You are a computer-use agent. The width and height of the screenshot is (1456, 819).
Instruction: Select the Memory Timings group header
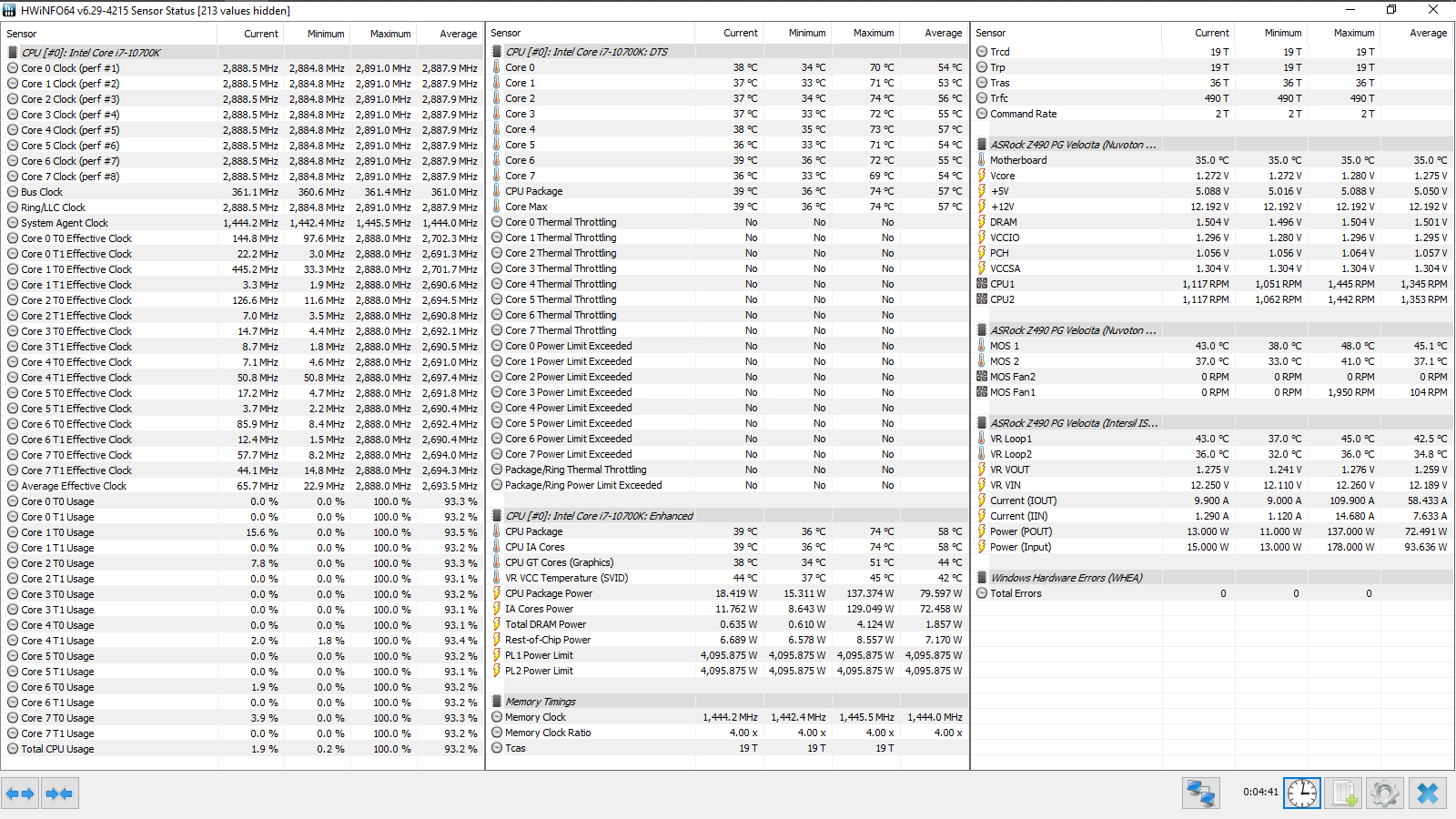click(727, 702)
